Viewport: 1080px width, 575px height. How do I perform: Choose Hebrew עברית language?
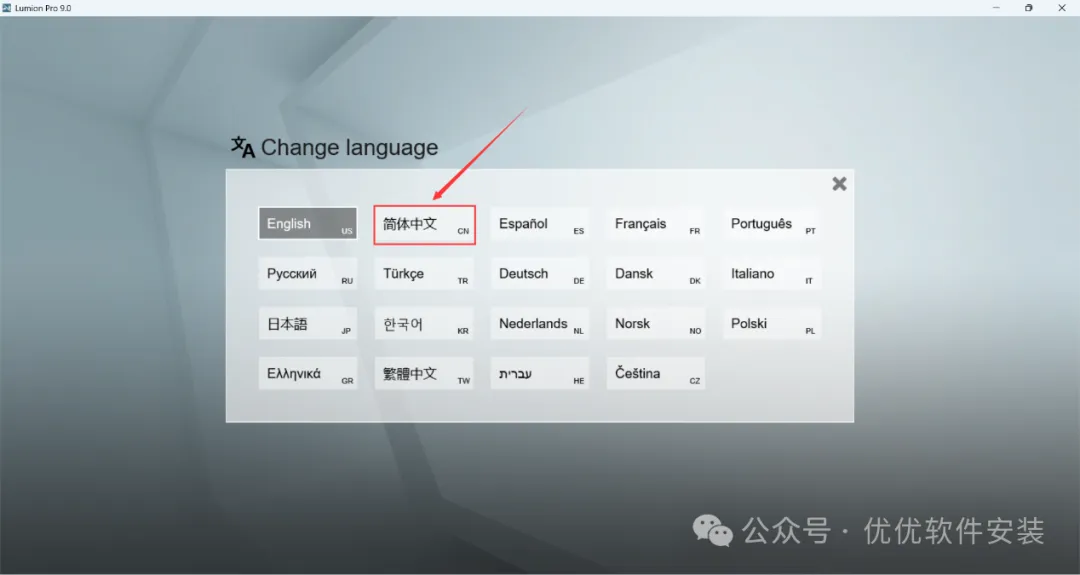539,373
